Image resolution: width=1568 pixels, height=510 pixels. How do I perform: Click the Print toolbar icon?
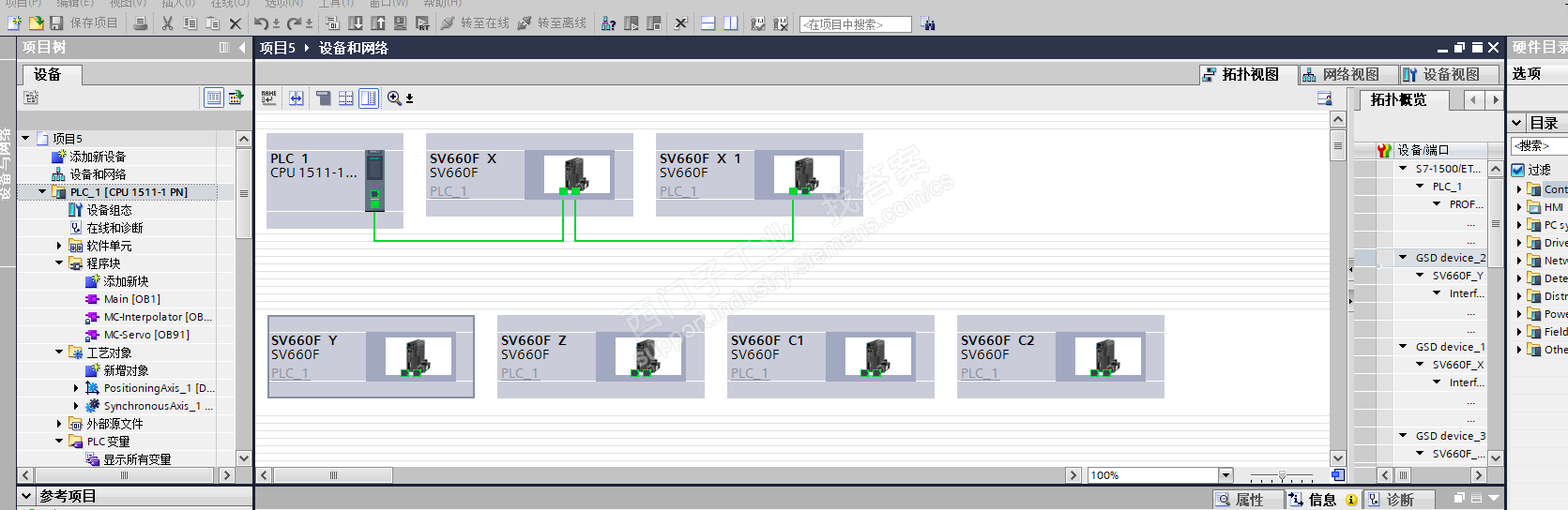pyautogui.click(x=140, y=23)
